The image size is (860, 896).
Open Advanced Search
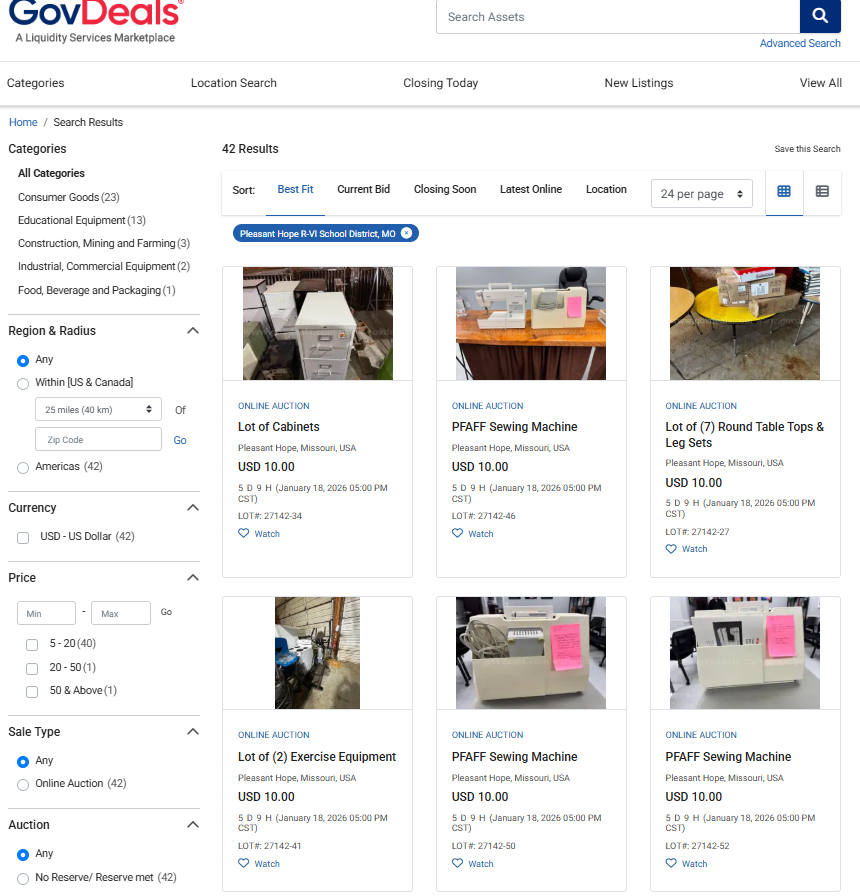pos(800,43)
